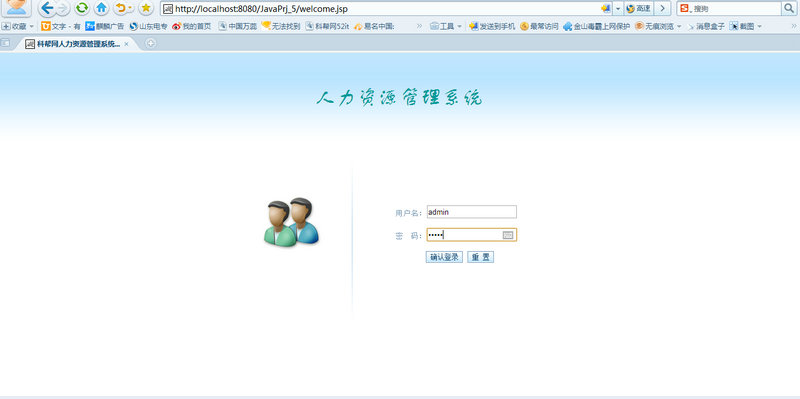This screenshot has height=399, width=800.
Task: Click the grayed forward arrow
Action: tap(62, 8)
